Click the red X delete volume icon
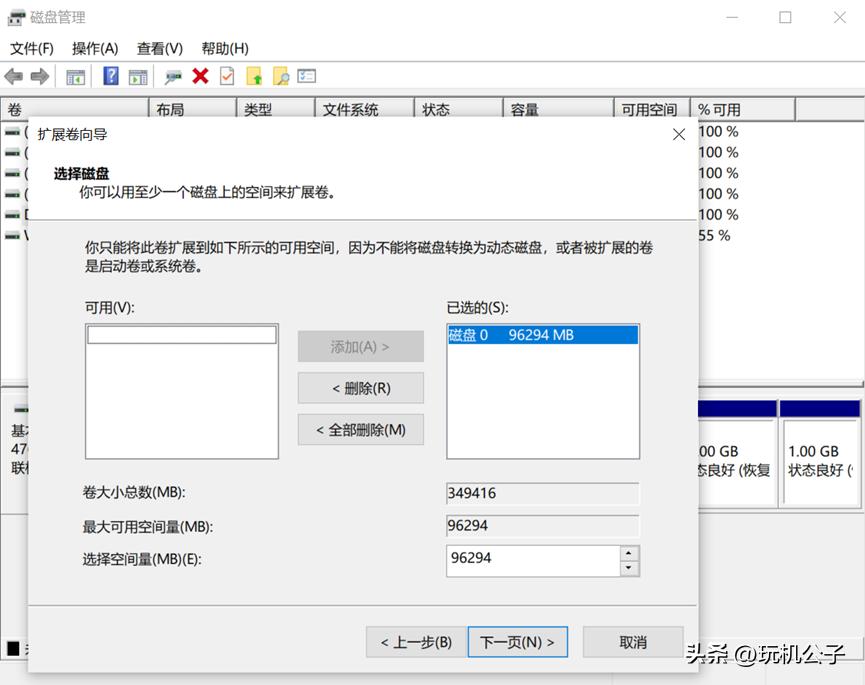Image resolution: width=865 pixels, height=685 pixels. pos(198,76)
